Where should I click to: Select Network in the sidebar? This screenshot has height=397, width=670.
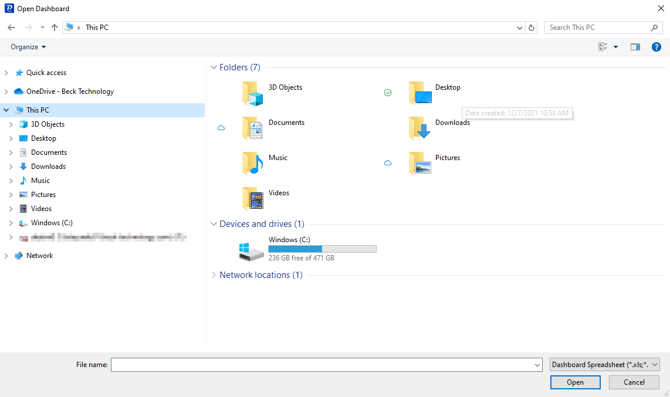coord(39,256)
